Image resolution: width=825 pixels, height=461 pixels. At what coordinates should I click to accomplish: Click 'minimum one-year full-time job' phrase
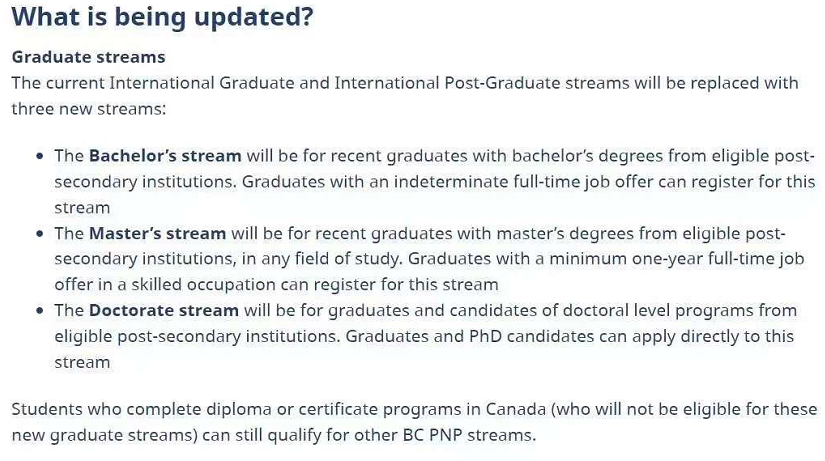coord(677,259)
